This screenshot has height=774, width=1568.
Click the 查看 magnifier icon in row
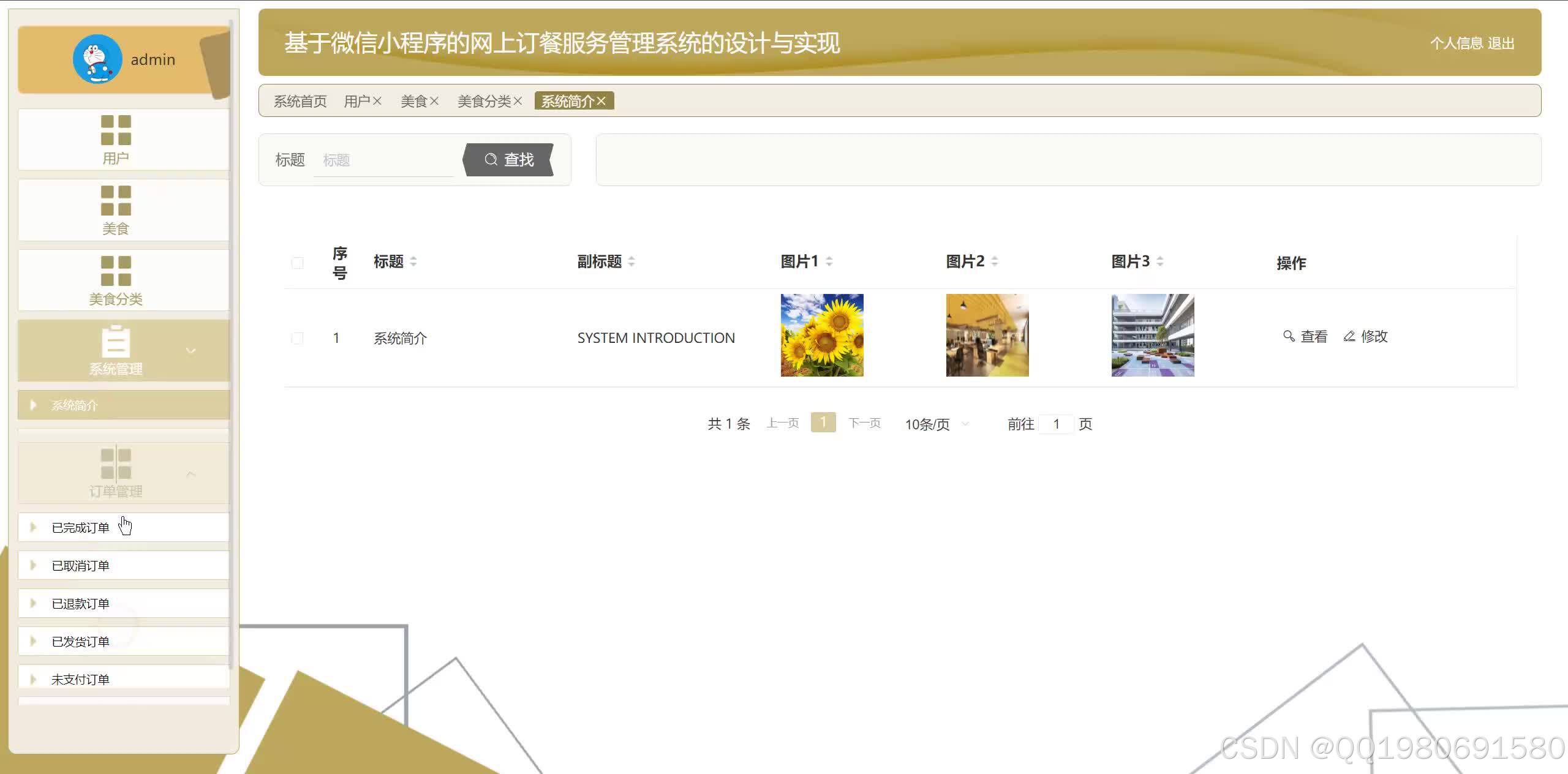(1289, 336)
